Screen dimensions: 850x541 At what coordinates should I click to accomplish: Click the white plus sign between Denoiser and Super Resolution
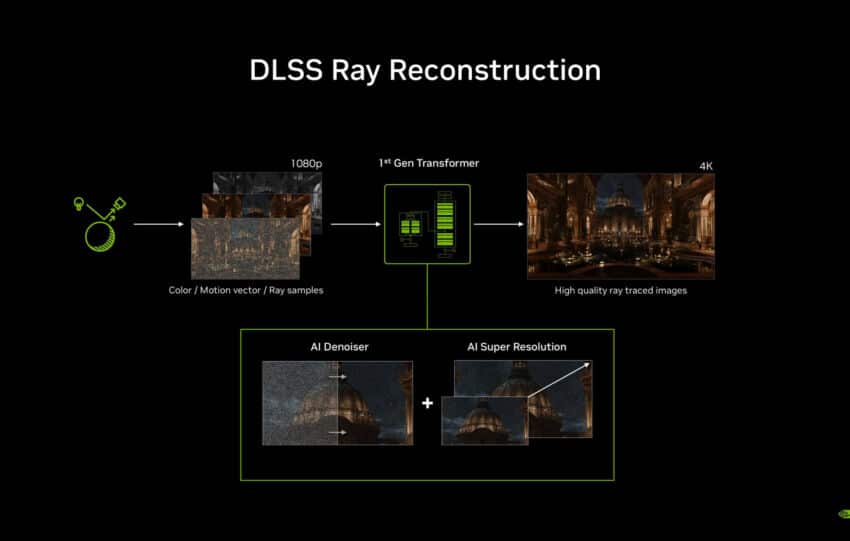click(427, 403)
